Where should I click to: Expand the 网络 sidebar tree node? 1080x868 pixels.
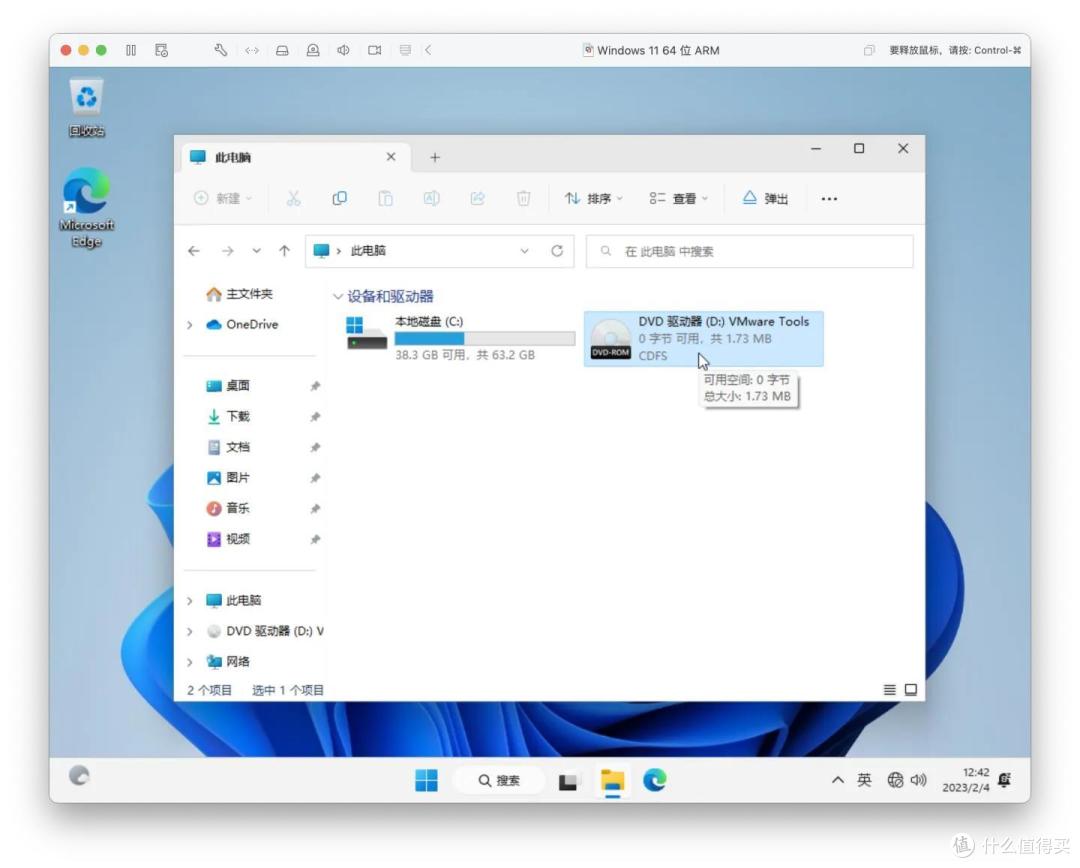pyautogui.click(x=190, y=661)
